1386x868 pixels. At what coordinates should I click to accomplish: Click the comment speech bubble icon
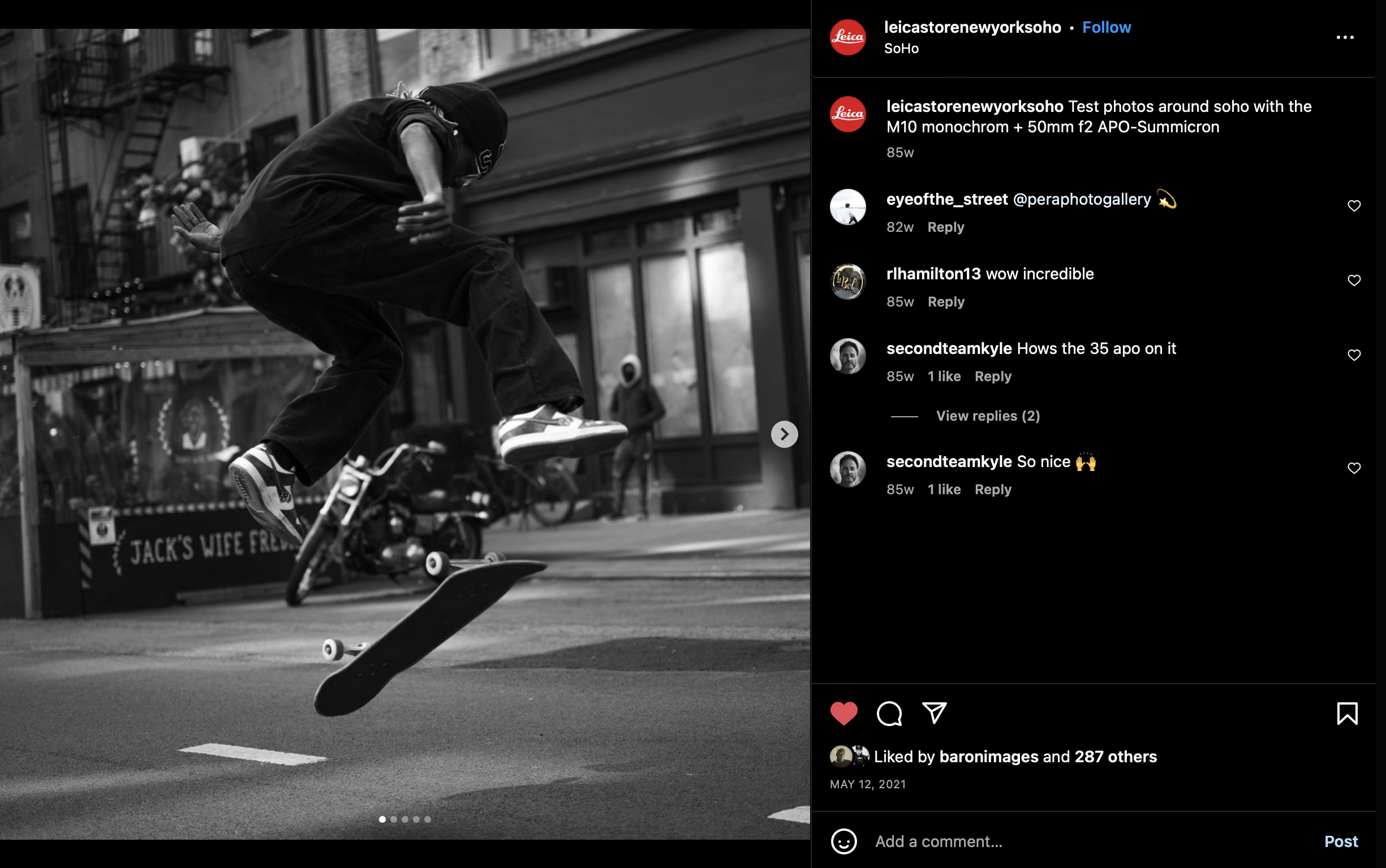(889, 714)
